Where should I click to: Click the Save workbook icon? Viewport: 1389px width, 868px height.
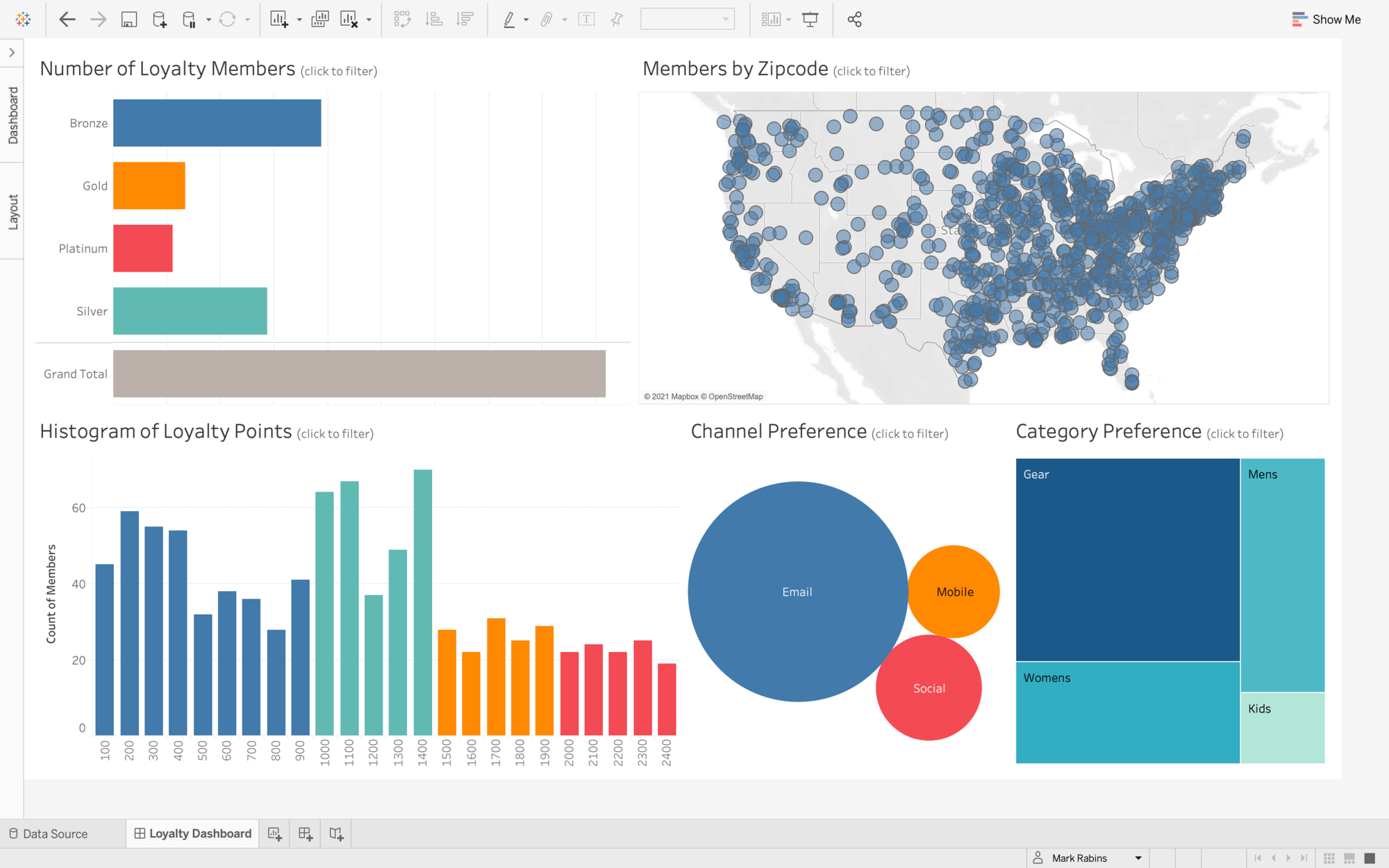pos(129,19)
